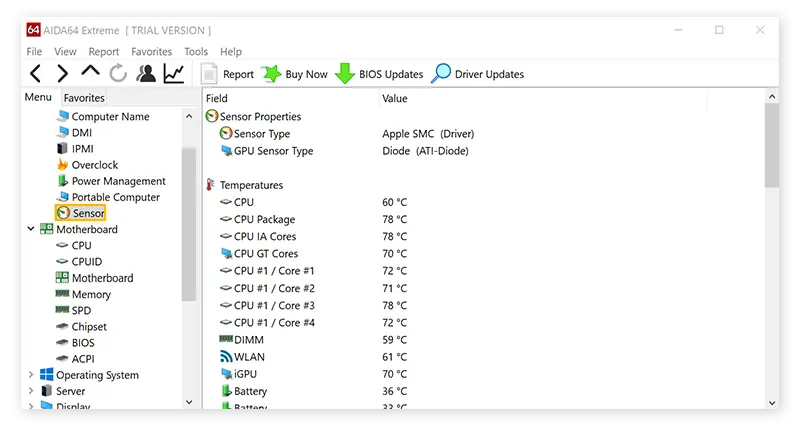Click the Report toolbar label
800x427 pixels.
coord(238,74)
